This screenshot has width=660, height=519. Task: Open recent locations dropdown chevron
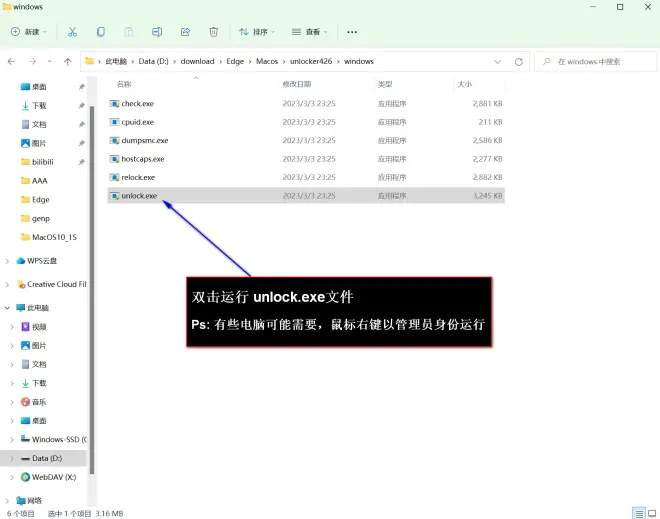(50, 61)
